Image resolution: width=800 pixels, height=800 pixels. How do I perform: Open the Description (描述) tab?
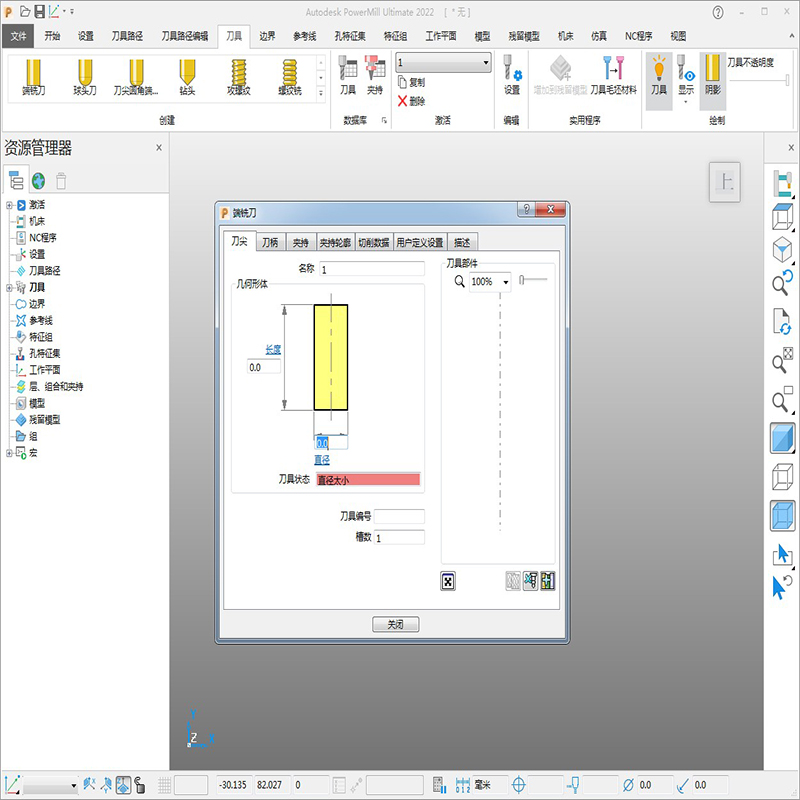point(462,242)
